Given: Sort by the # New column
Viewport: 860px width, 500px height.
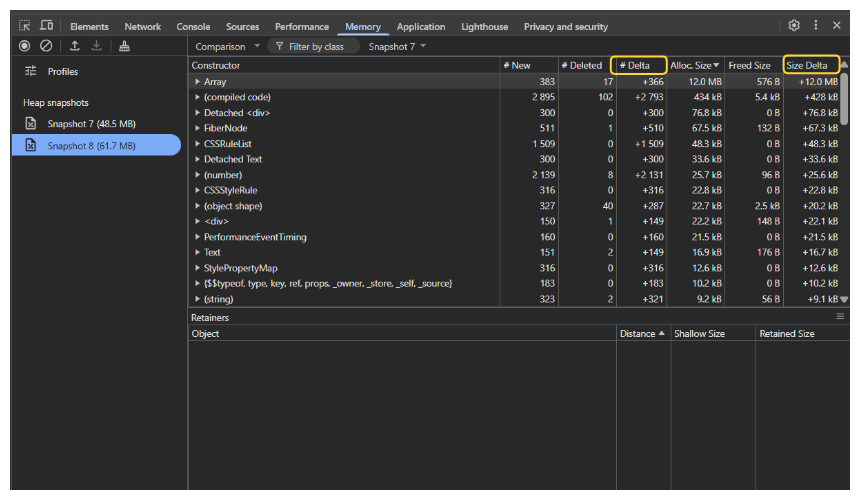Looking at the screenshot, I should (x=529, y=65).
